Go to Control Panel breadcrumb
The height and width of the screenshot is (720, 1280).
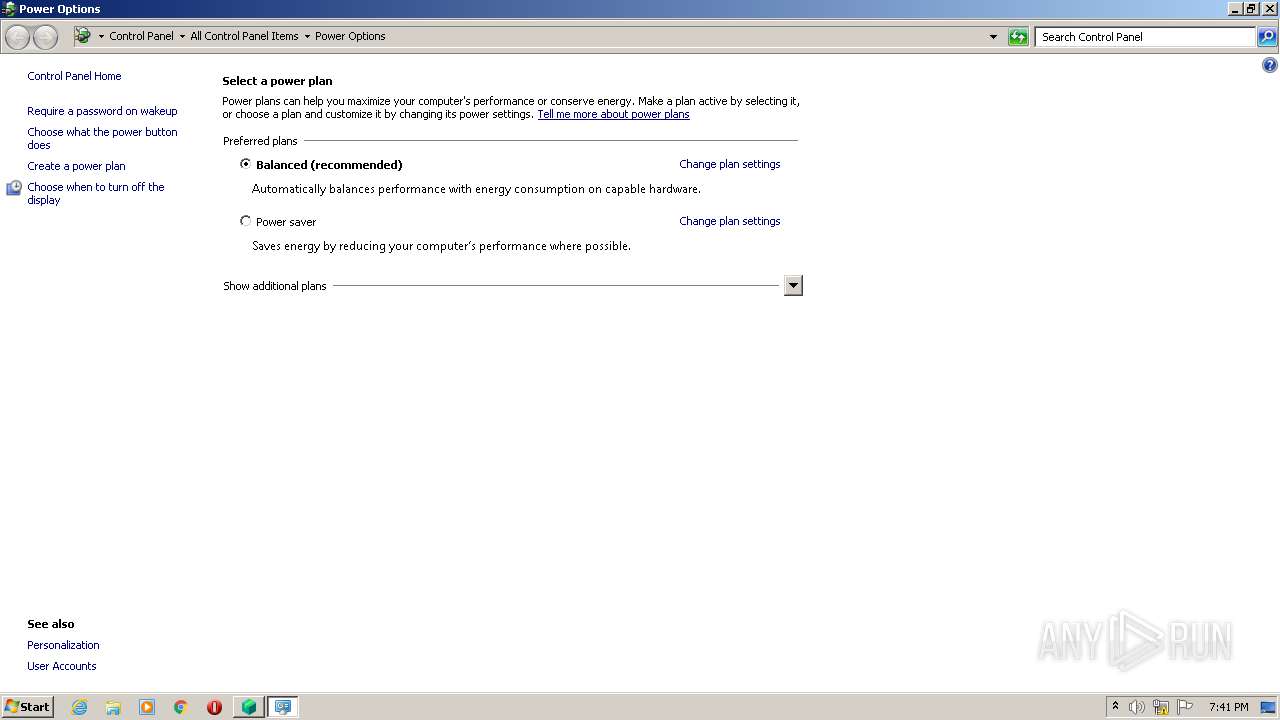coord(141,36)
